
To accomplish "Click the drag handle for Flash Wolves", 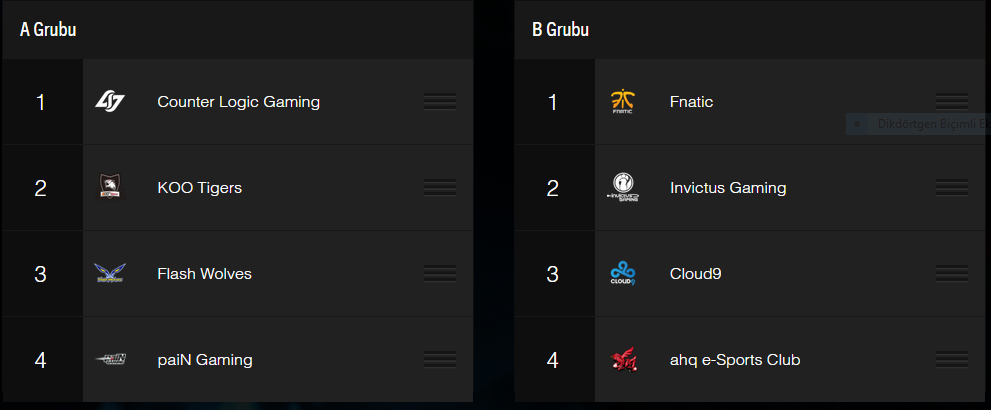I will click(x=440, y=274).
